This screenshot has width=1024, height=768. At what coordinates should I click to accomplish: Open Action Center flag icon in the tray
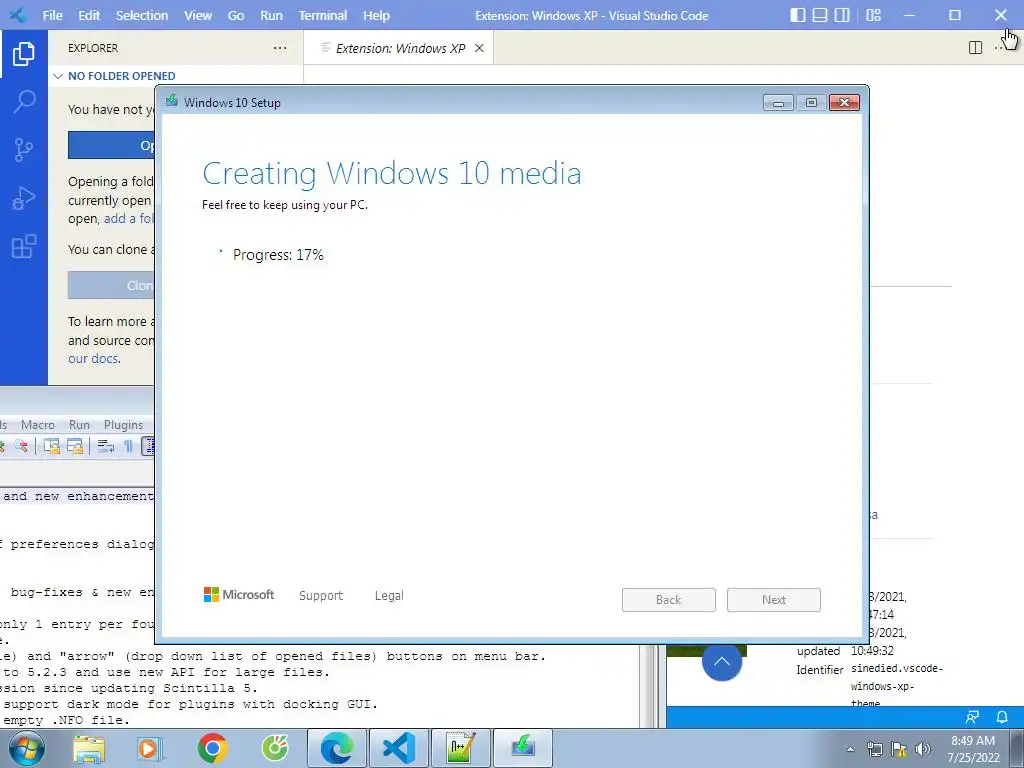899,749
